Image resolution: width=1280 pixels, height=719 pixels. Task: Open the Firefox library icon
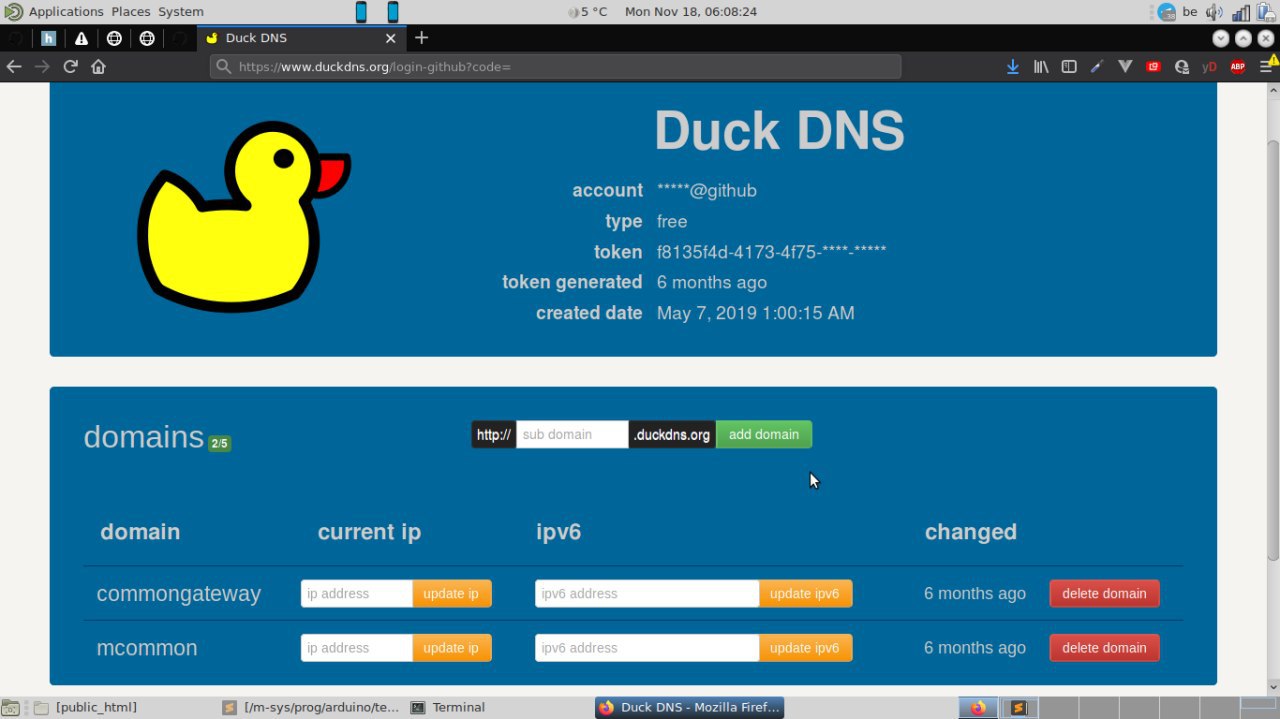pyautogui.click(x=1041, y=67)
